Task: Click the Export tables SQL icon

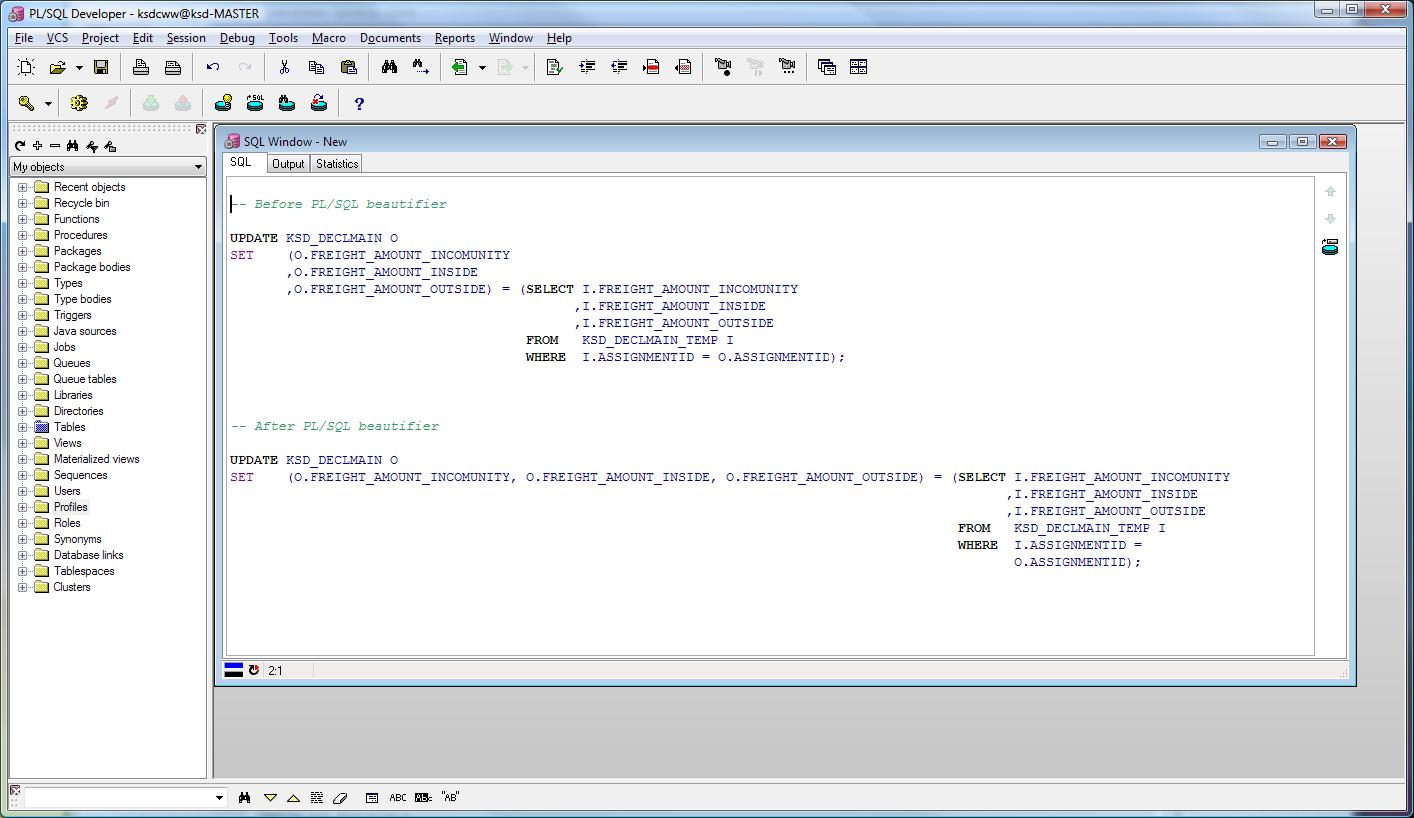Action: pos(255,103)
